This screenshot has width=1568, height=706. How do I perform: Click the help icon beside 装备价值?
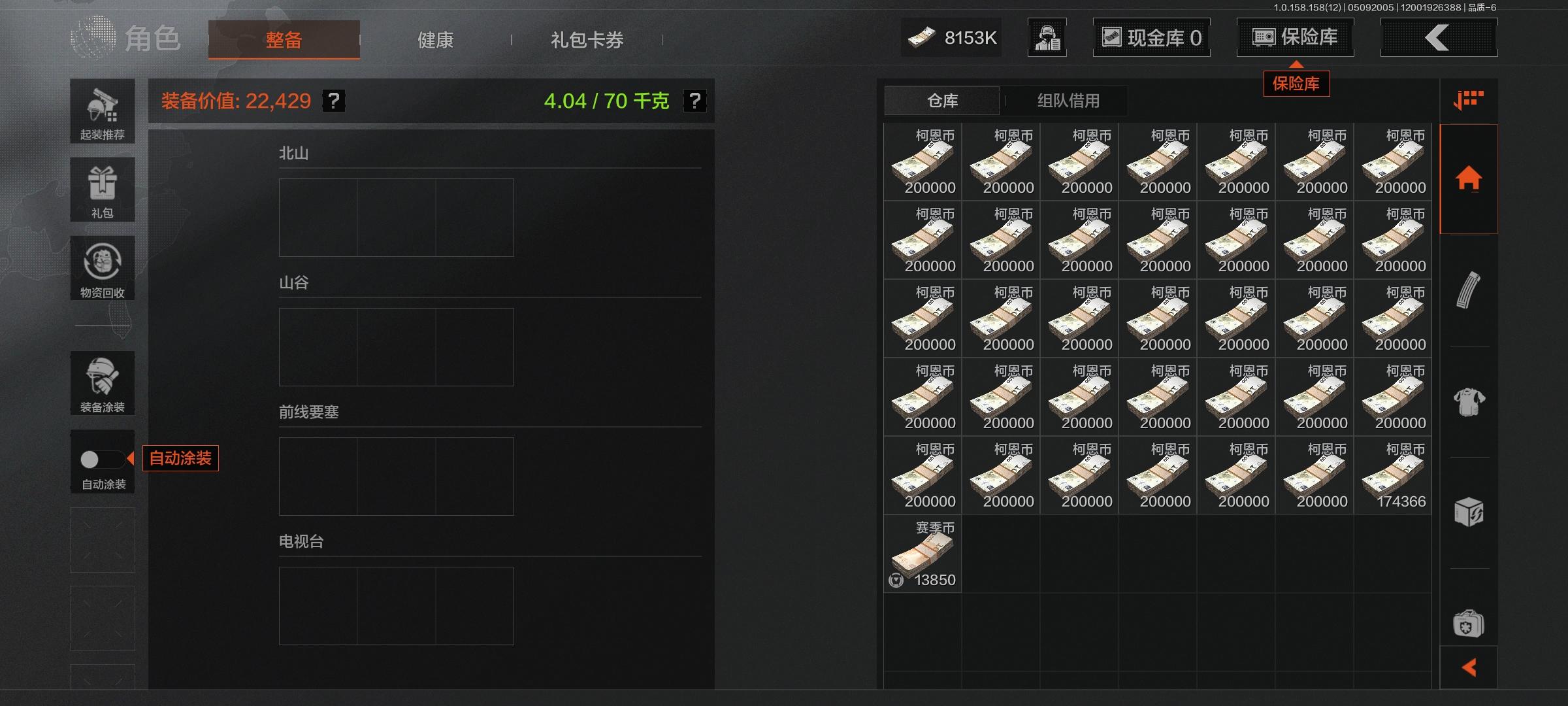334,101
